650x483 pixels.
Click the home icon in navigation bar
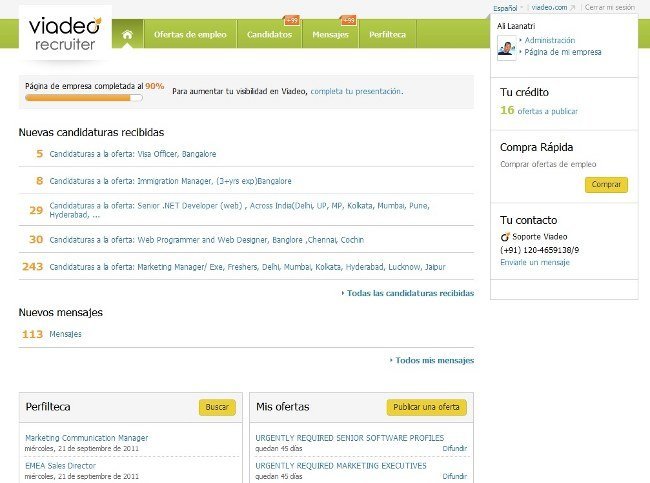127,34
